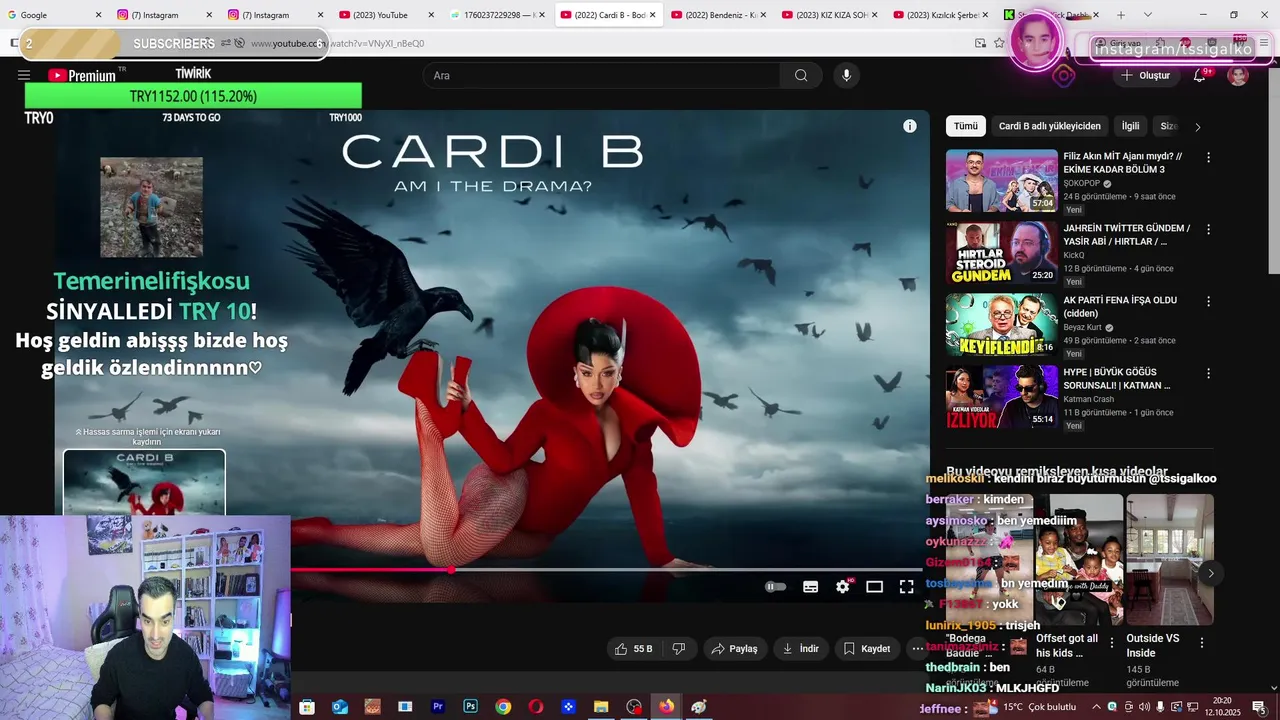
Task: Toggle fullscreen on the video
Action: (x=906, y=587)
